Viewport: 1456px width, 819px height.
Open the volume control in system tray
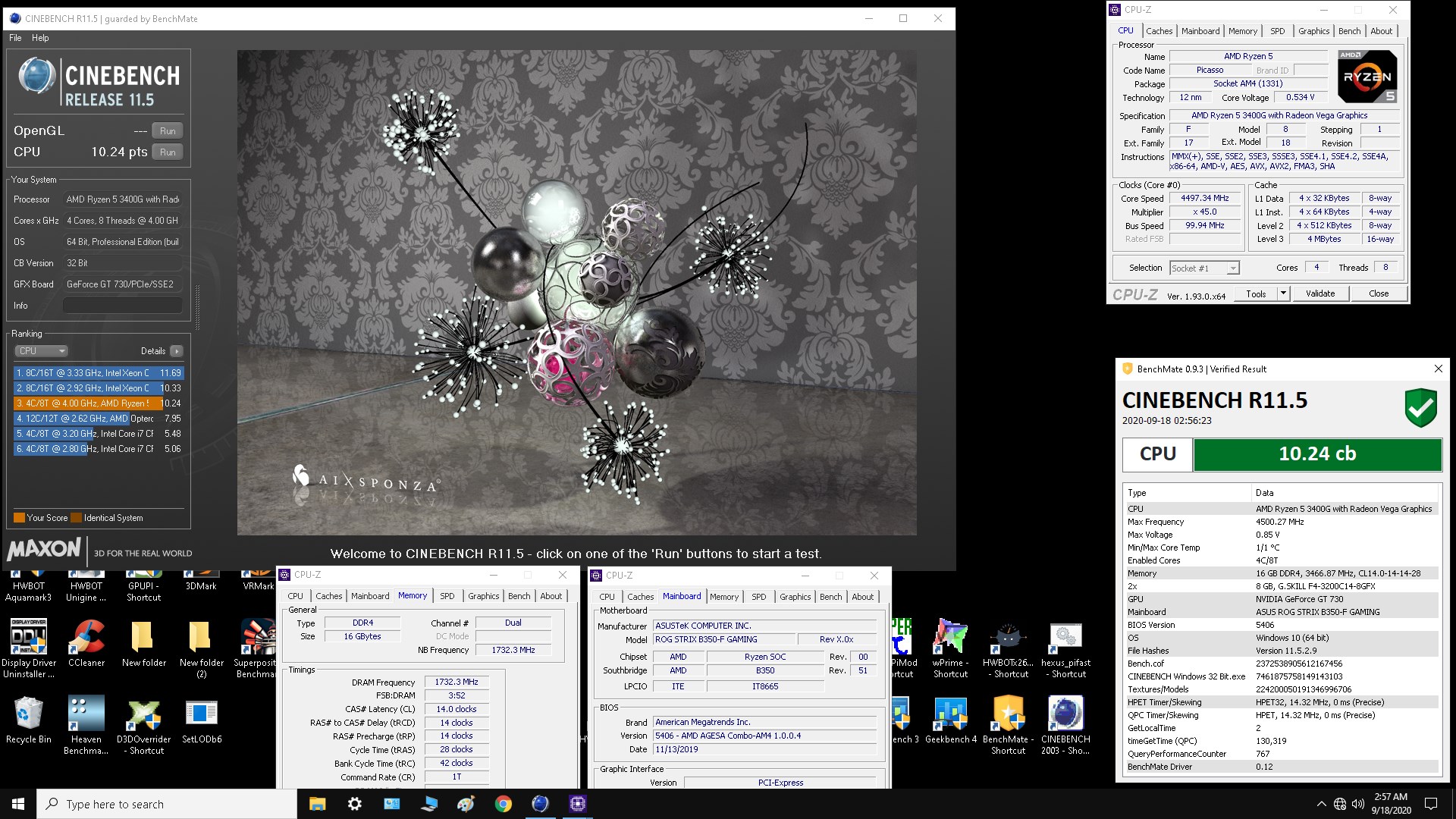tap(1357, 804)
